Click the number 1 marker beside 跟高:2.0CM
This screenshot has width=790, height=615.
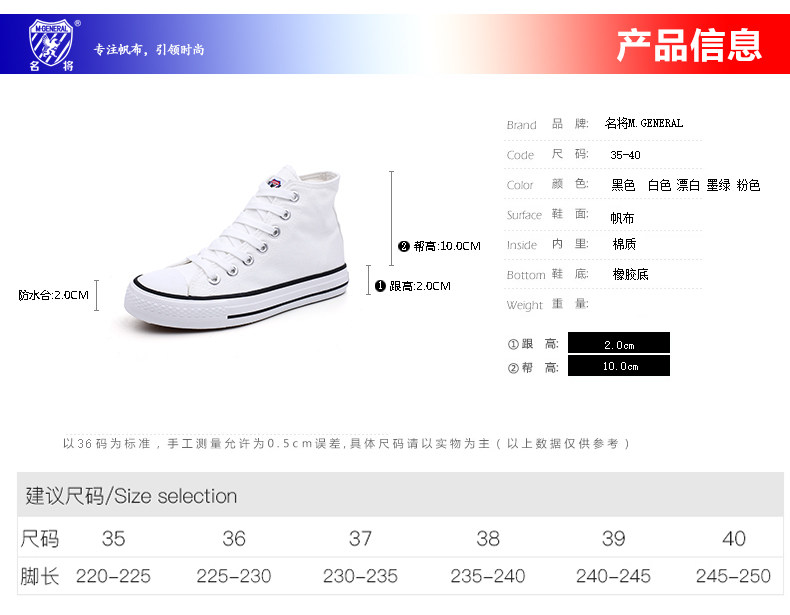coord(380,286)
